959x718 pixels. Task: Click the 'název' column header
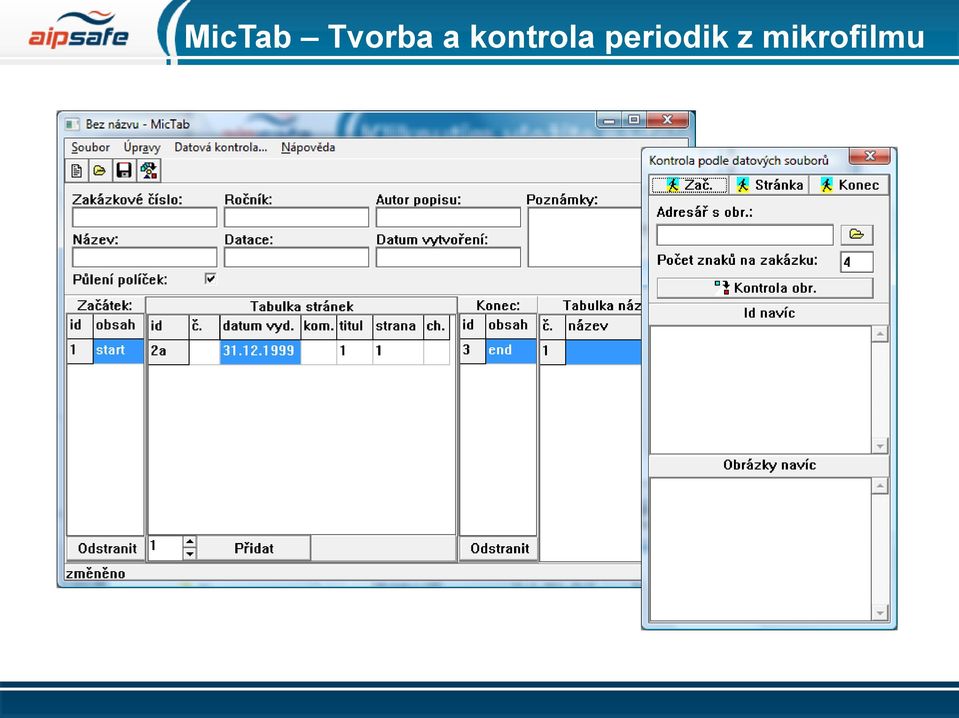point(603,327)
